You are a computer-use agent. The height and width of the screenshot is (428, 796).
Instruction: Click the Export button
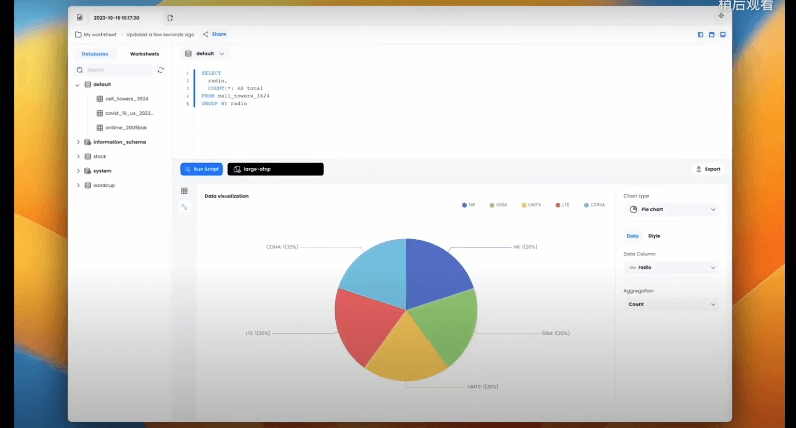pyautogui.click(x=707, y=169)
